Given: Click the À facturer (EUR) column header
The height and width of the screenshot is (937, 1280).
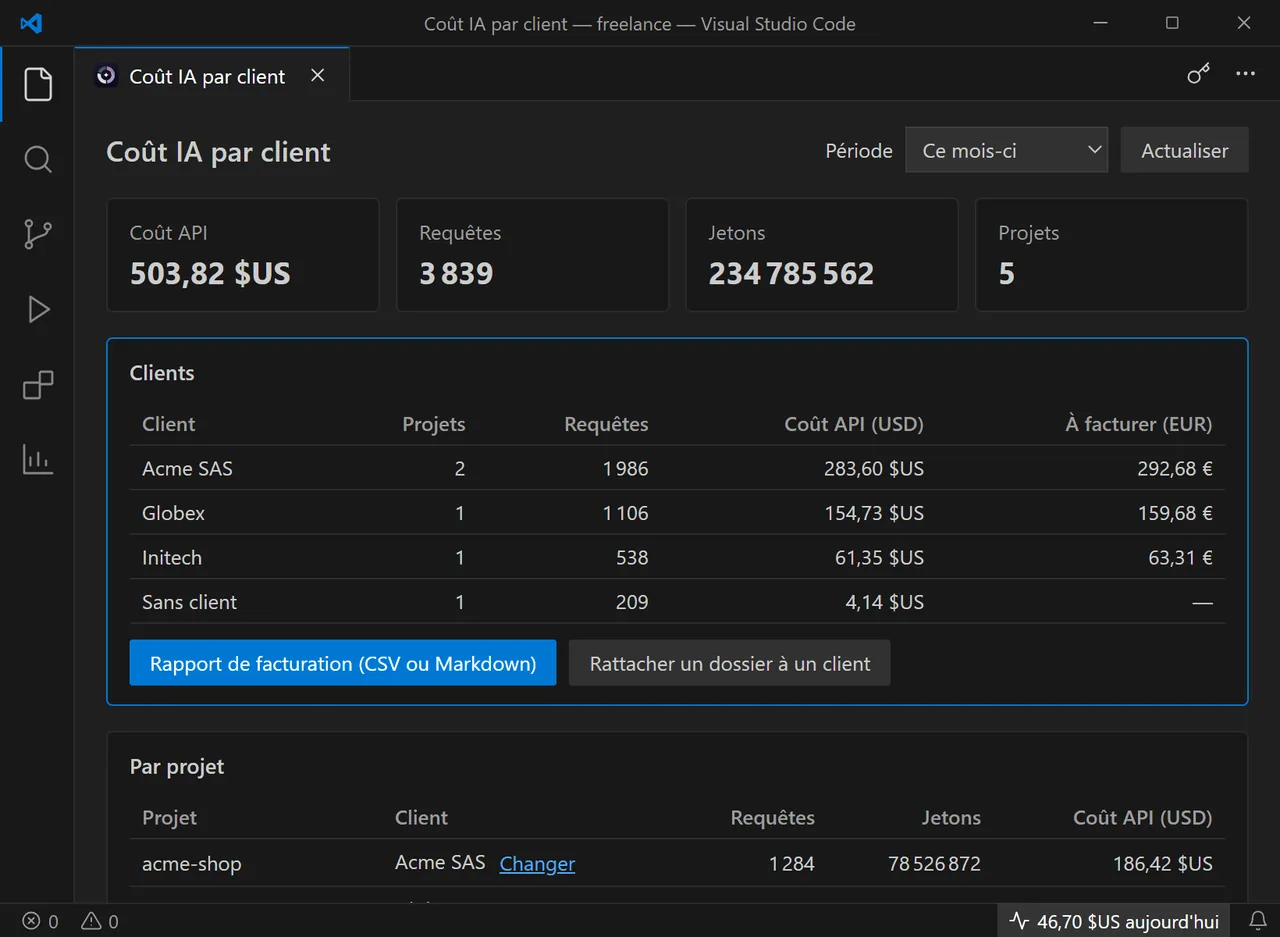Looking at the screenshot, I should click(x=1139, y=424).
